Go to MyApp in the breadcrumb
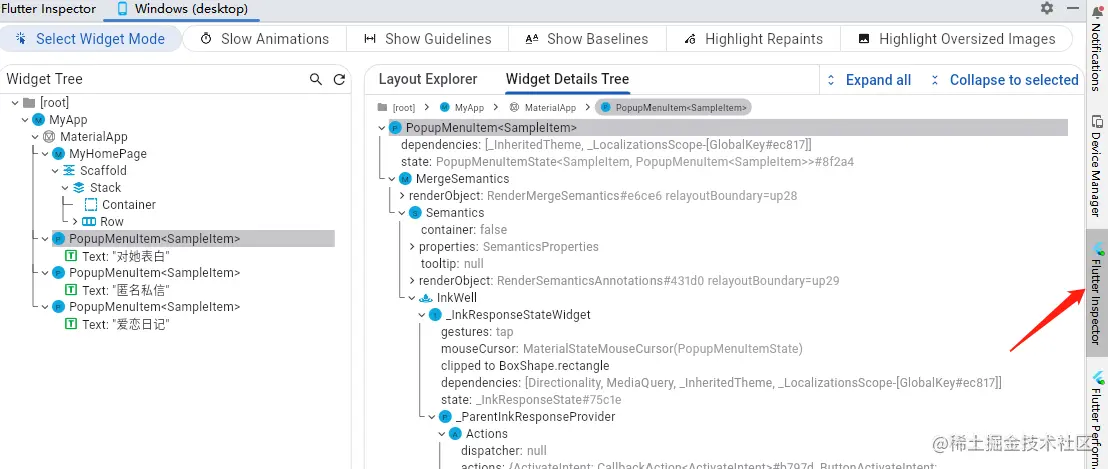The width and height of the screenshot is (1108, 469). [462, 107]
